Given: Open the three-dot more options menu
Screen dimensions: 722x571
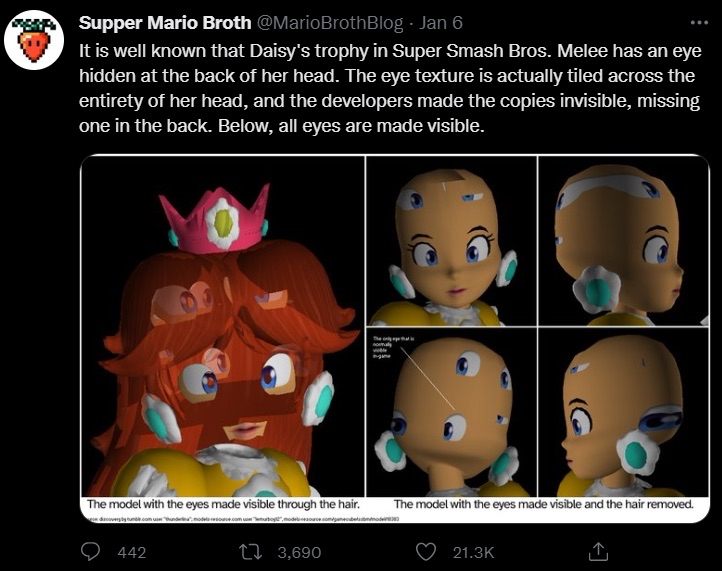Looking at the screenshot, I should [x=699, y=22].
